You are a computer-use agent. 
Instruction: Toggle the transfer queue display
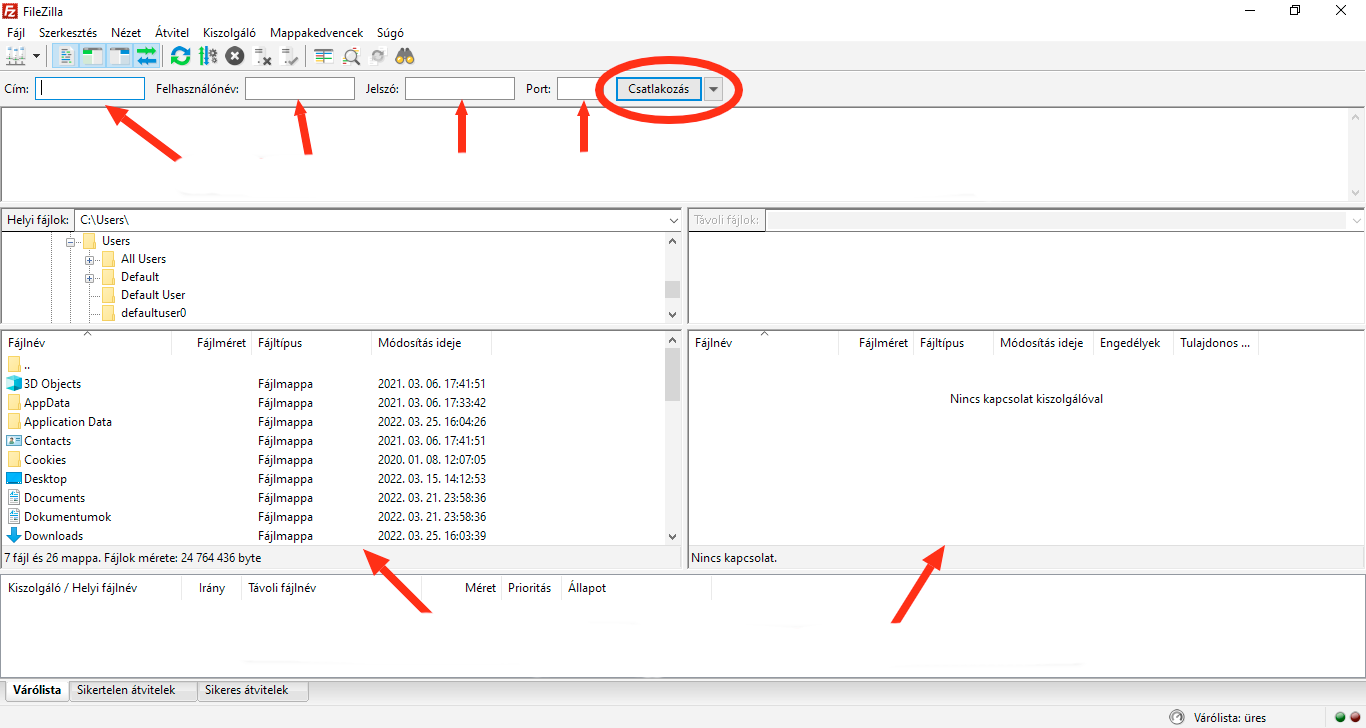pyautogui.click(x=146, y=56)
